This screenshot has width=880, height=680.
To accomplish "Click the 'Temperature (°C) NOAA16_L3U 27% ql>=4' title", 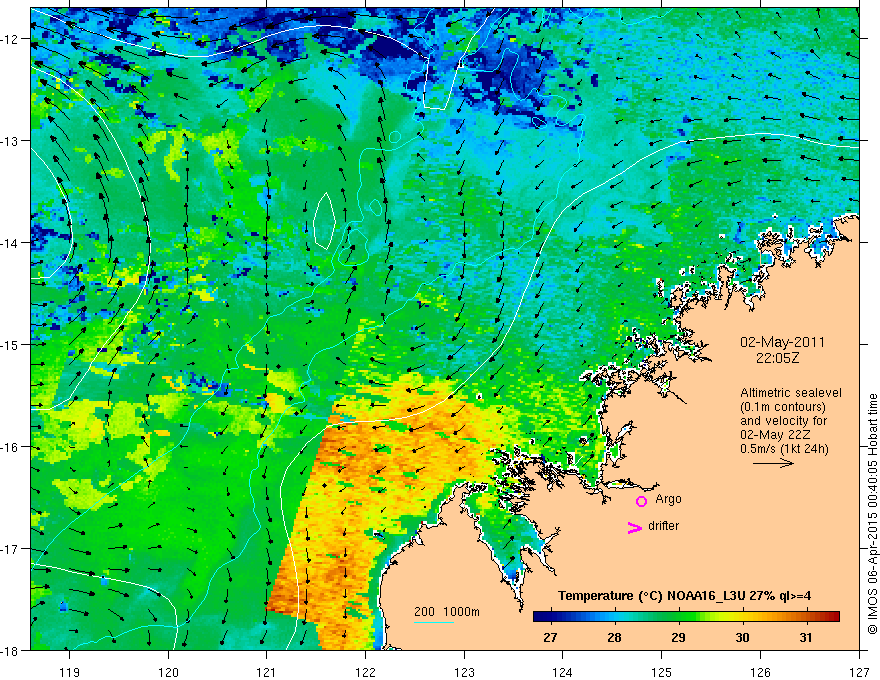I will pos(684,596).
